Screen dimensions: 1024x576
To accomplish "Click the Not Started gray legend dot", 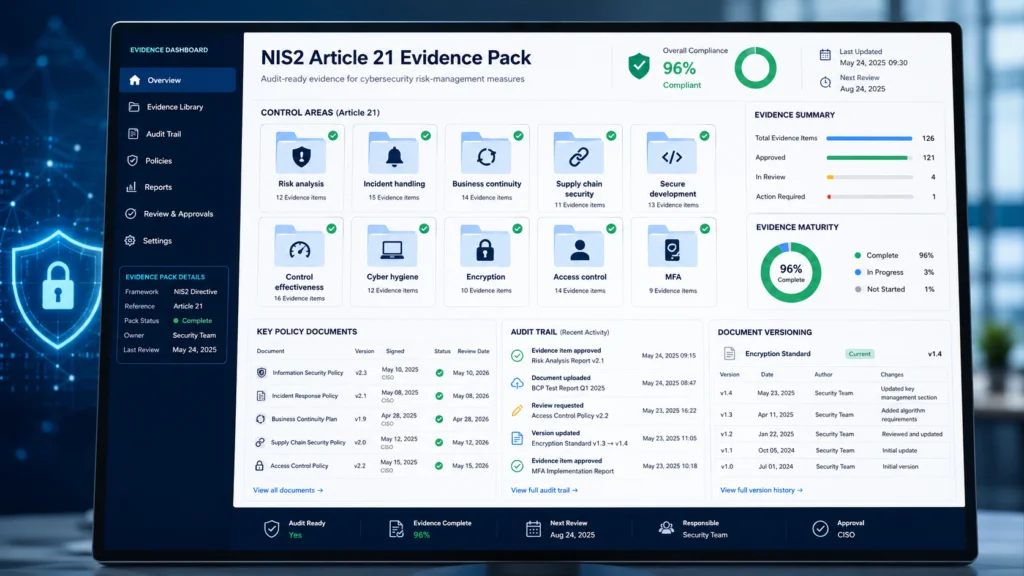I will (858, 289).
